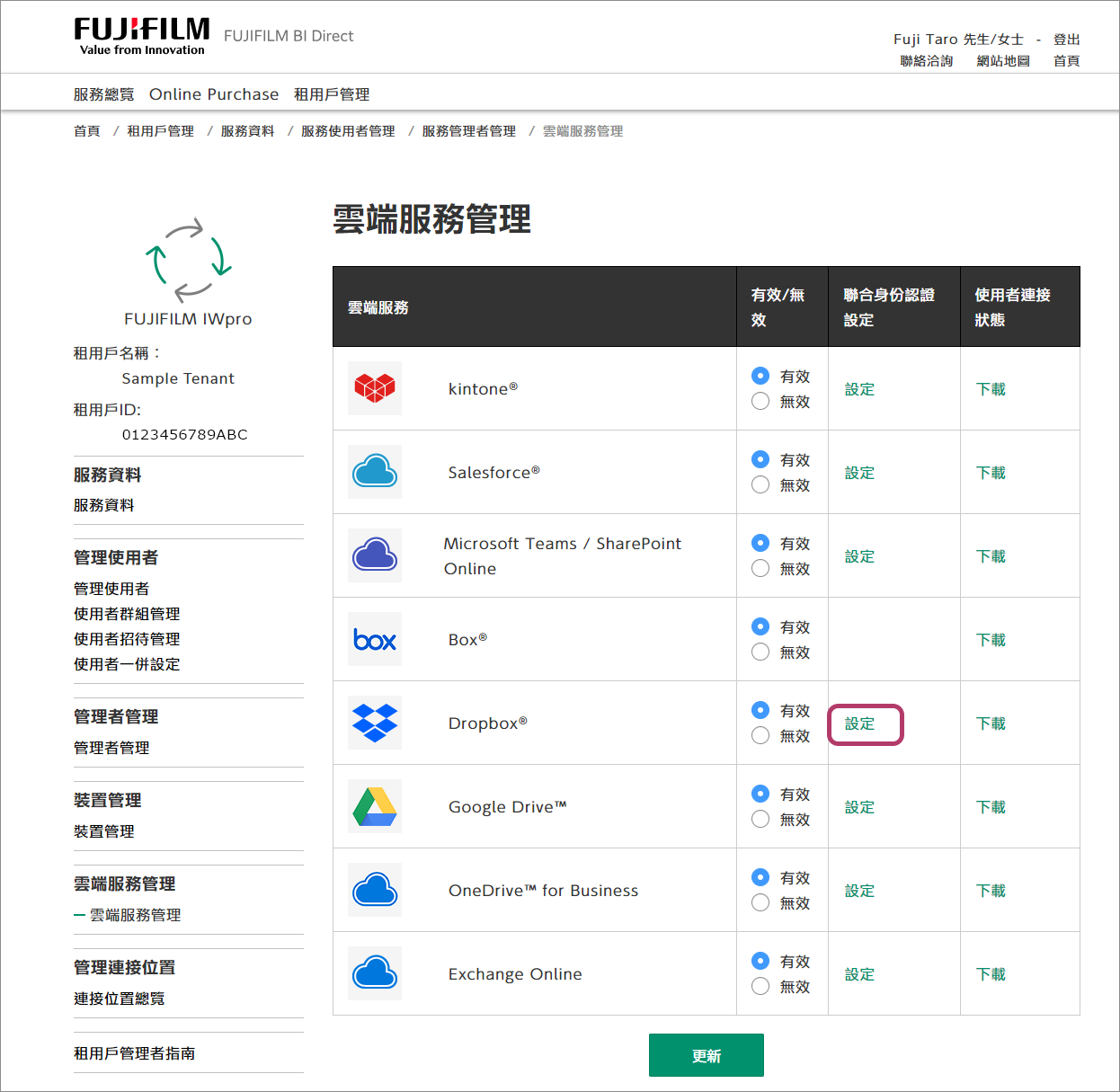
Task: Click the Salesforce cloud icon
Action: pos(375,472)
